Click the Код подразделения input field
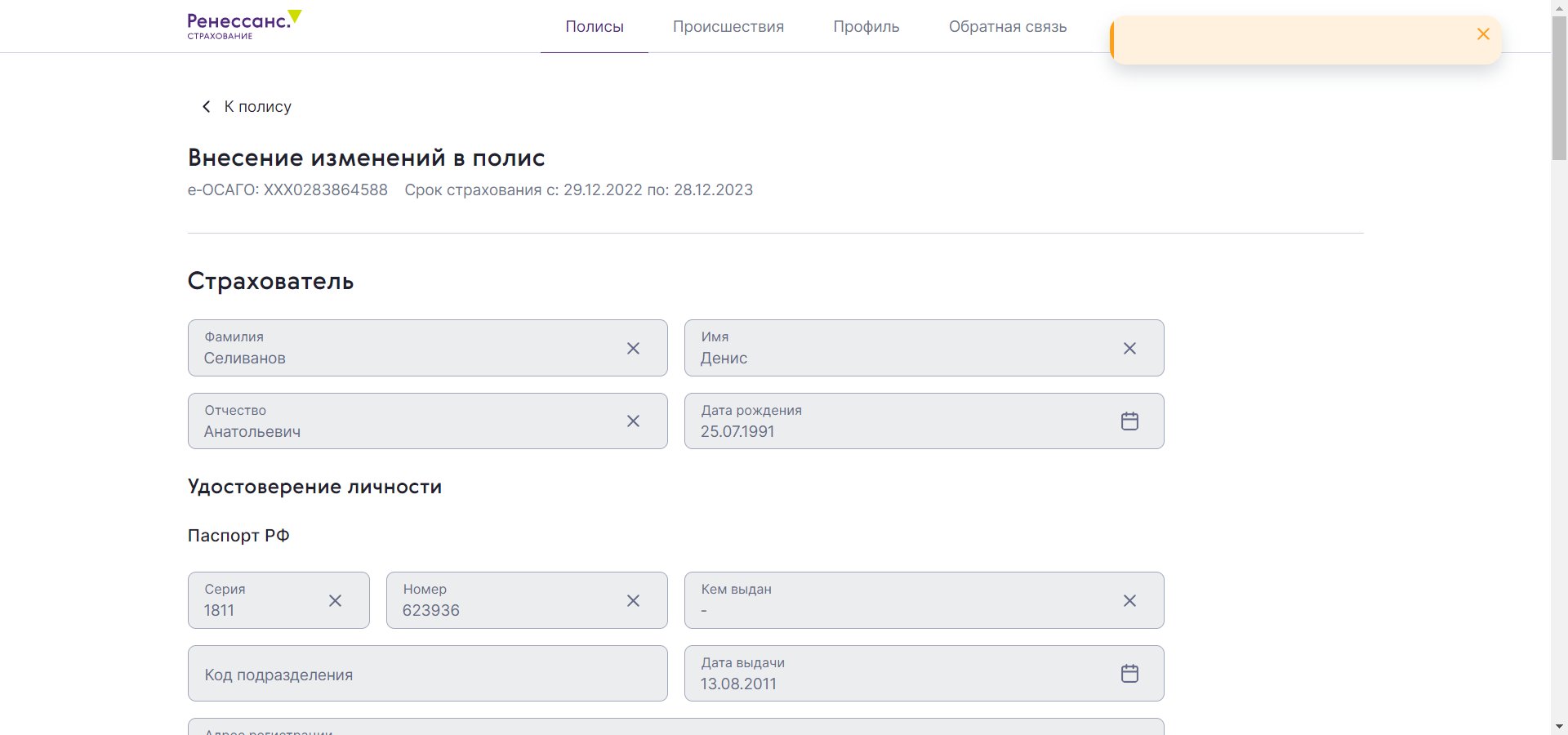This screenshot has height=735, width=1568. 427,675
